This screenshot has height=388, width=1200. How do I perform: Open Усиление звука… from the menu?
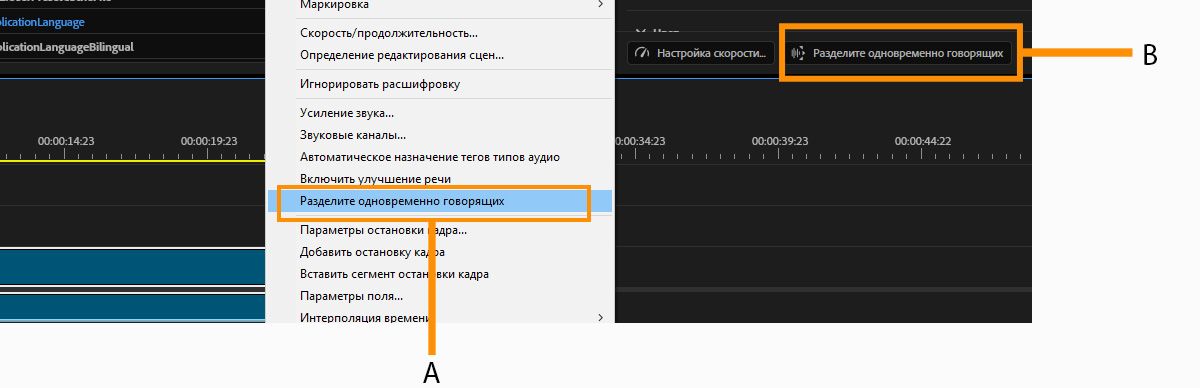click(x=440, y=114)
